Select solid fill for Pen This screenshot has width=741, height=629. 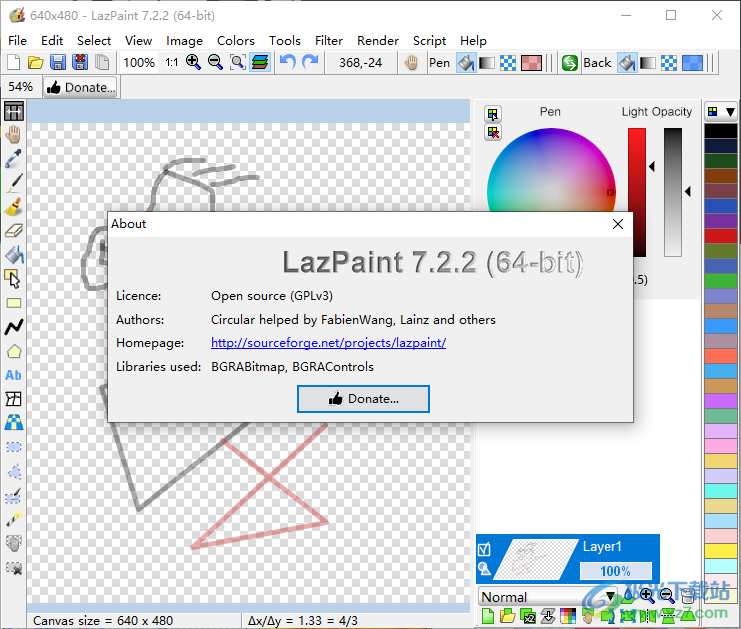click(465, 63)
